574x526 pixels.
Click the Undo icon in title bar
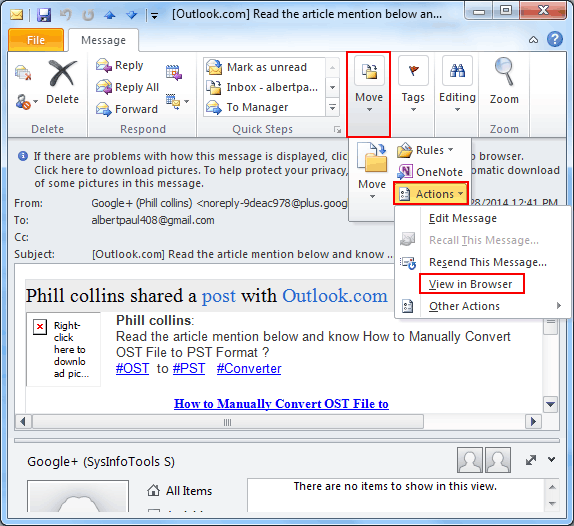tap(66, 15)
